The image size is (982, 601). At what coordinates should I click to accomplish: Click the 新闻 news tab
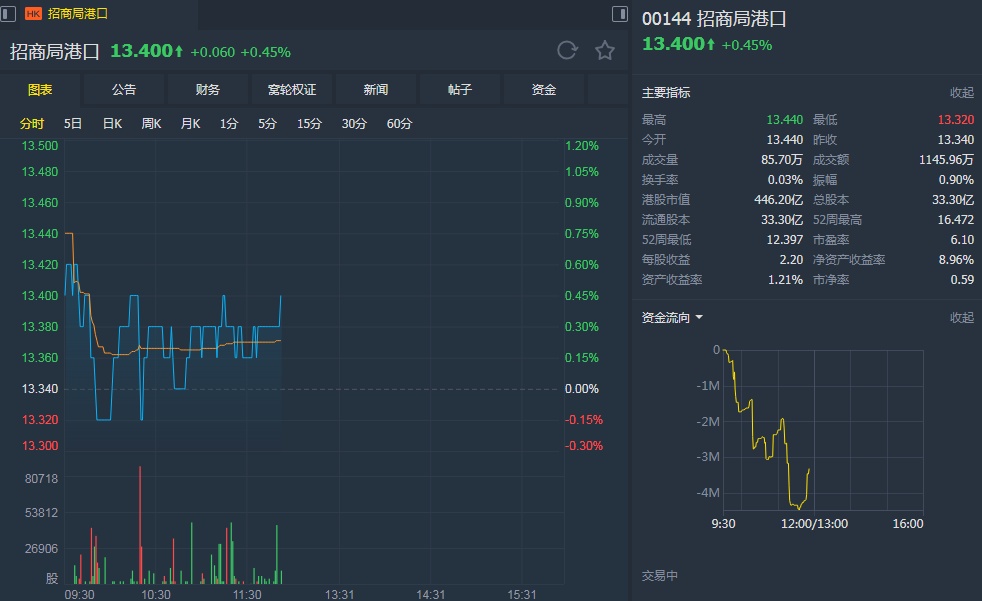376,90
